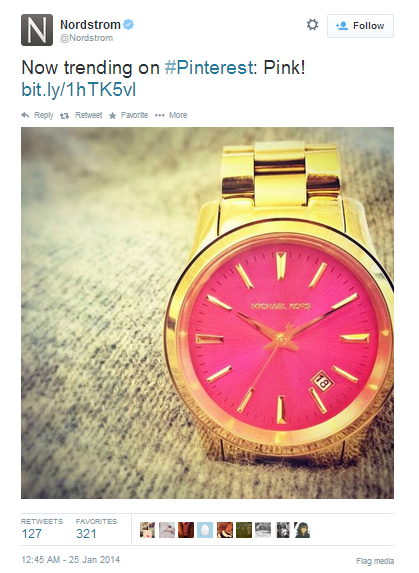The width and height of the screenshot is (419, 573).
Task: Open the 12:45 AM - 25 Jan 2014 timestamp
Action: pos(71,560)
